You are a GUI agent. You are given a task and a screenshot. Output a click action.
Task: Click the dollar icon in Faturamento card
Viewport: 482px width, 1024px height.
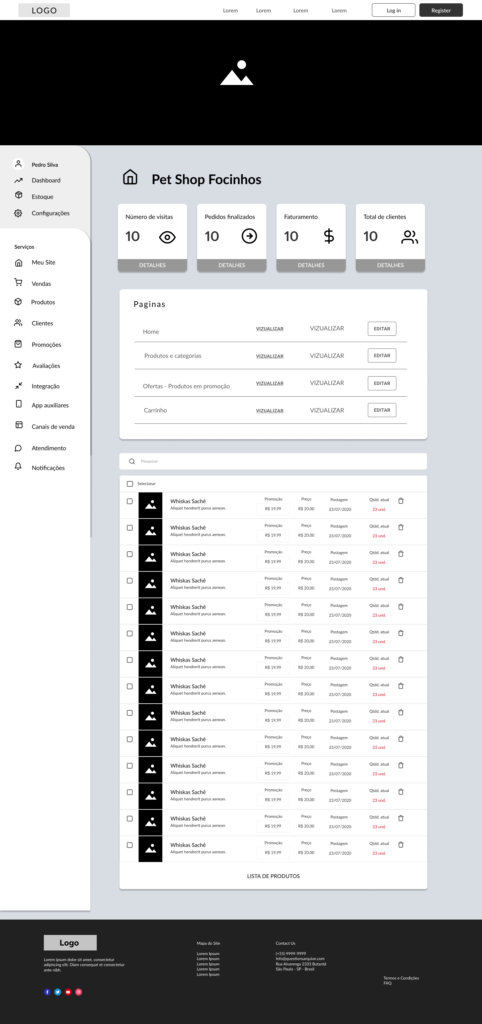coord(329,236)
